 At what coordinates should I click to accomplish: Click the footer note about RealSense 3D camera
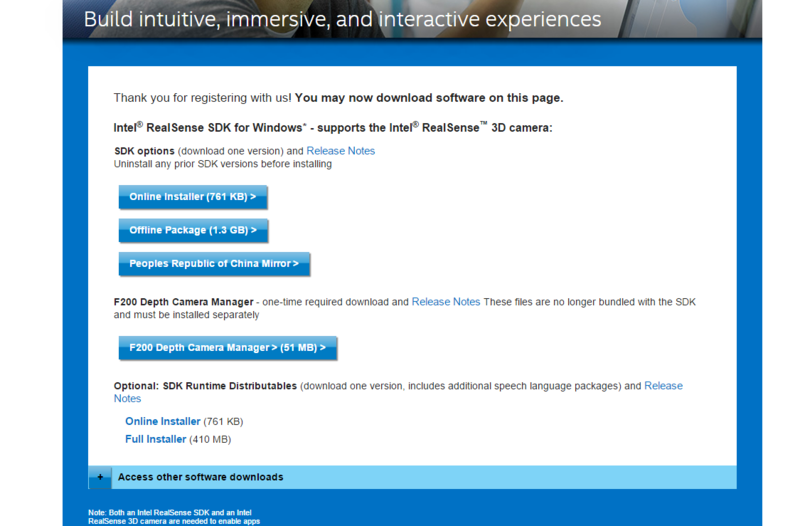click(x=174, y=517)
